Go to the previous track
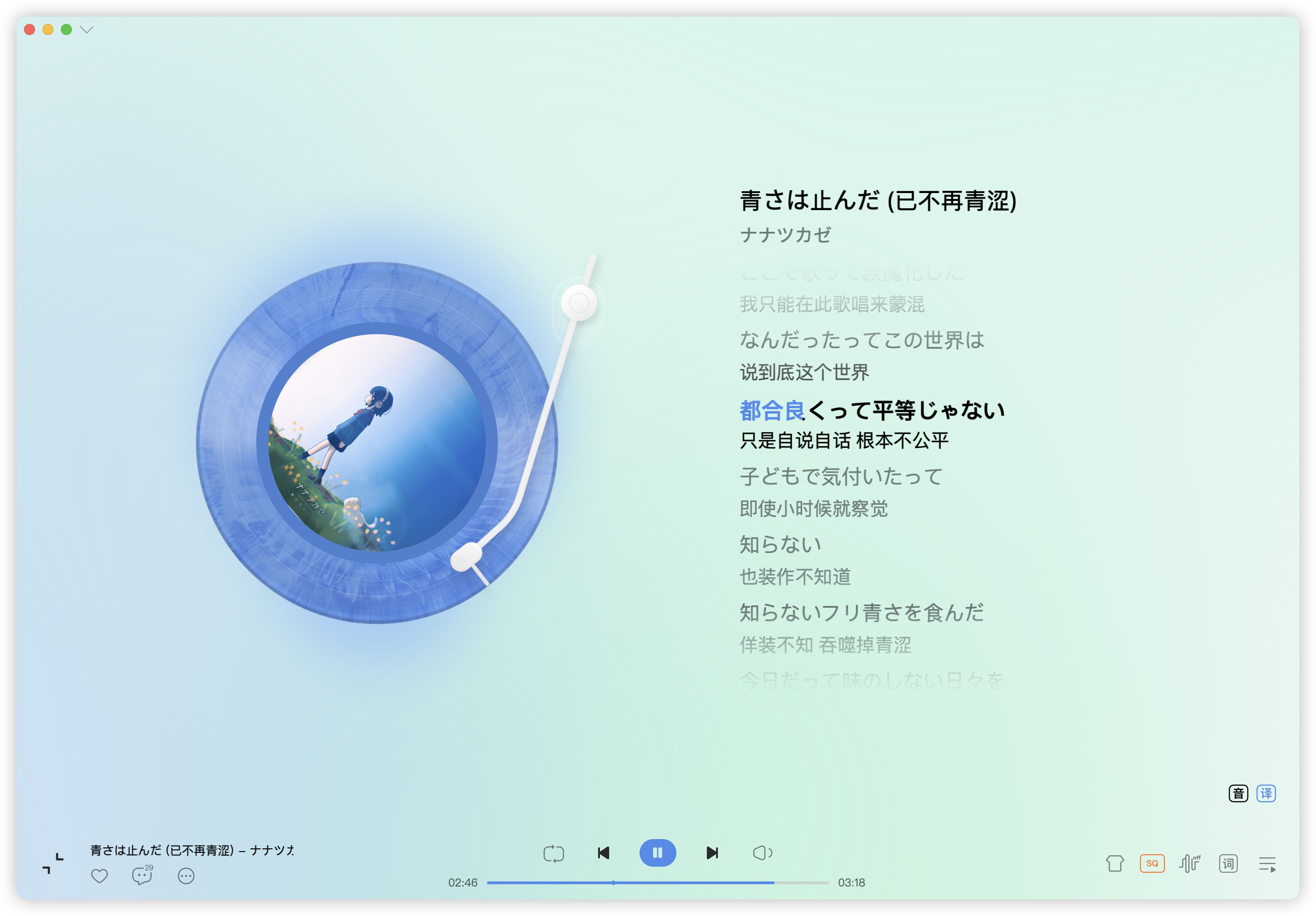 [x=604, y=853]
